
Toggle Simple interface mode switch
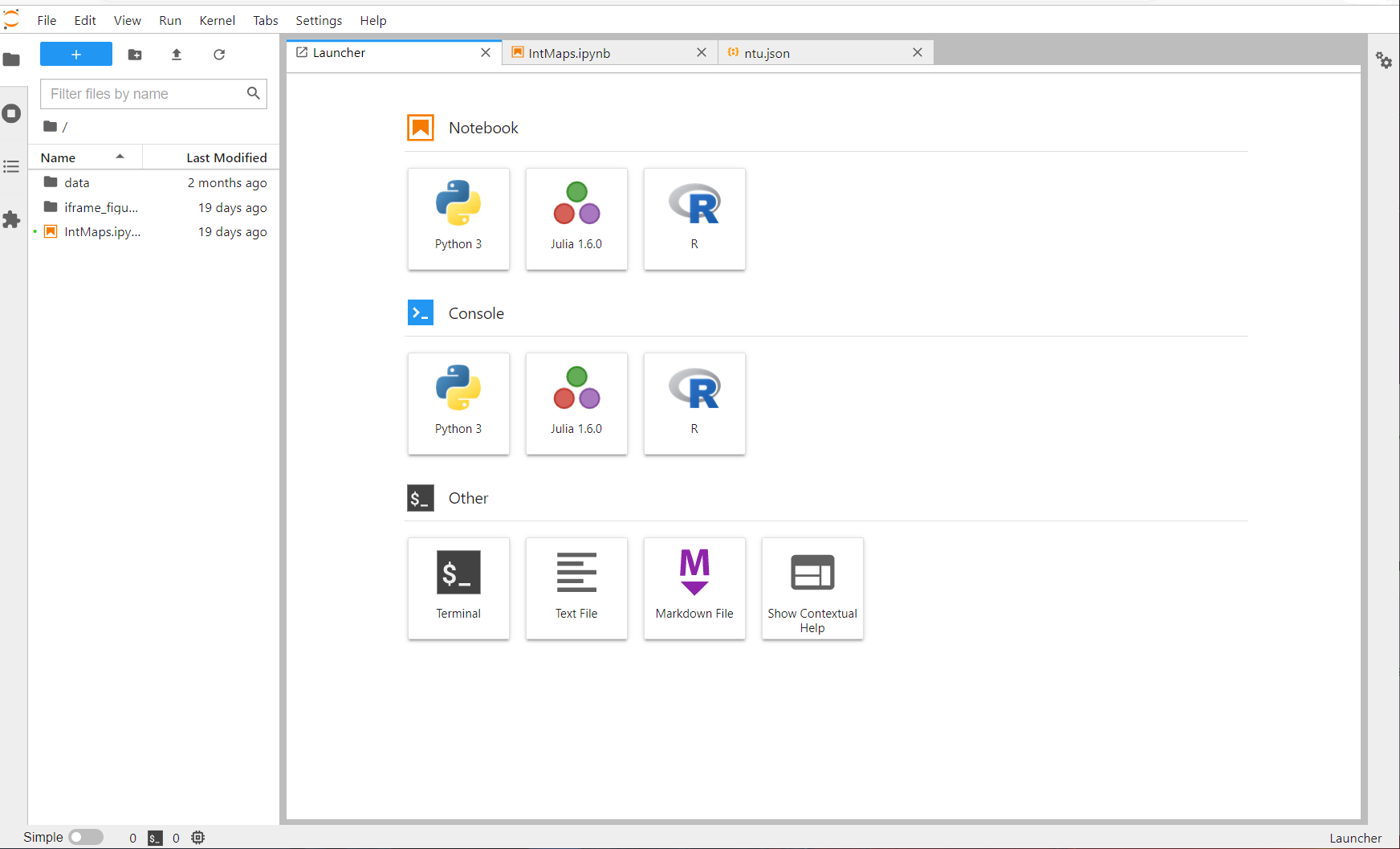[x=86, y=837]
